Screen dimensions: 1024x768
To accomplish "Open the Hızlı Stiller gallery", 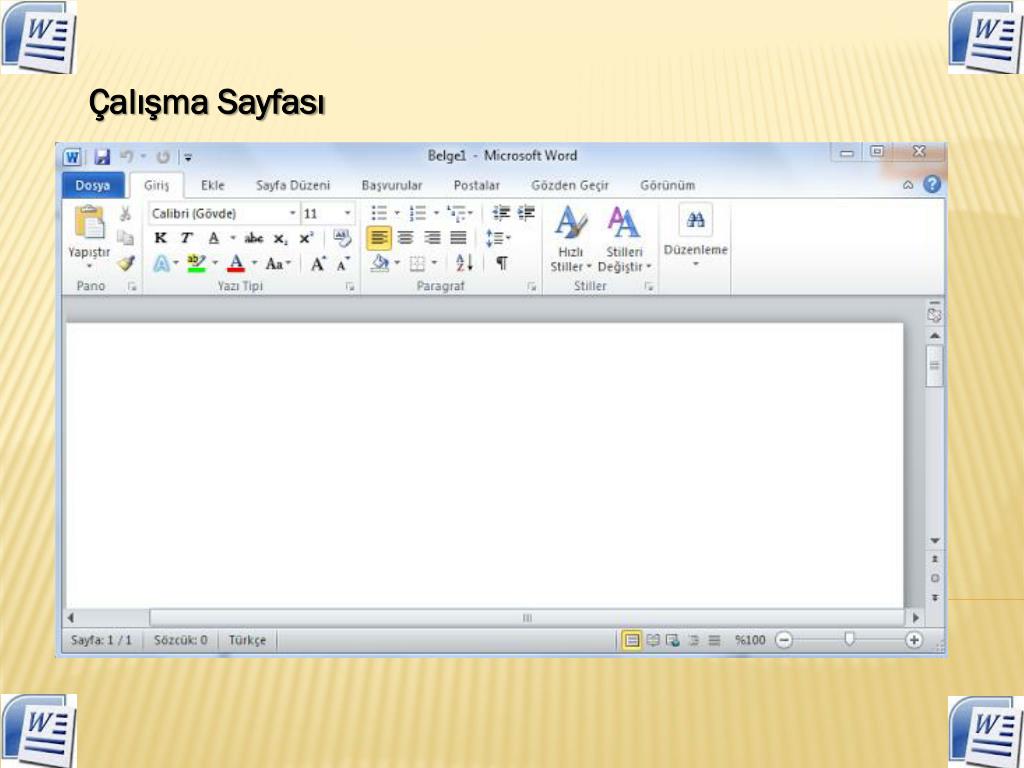I will pos(570,240).
